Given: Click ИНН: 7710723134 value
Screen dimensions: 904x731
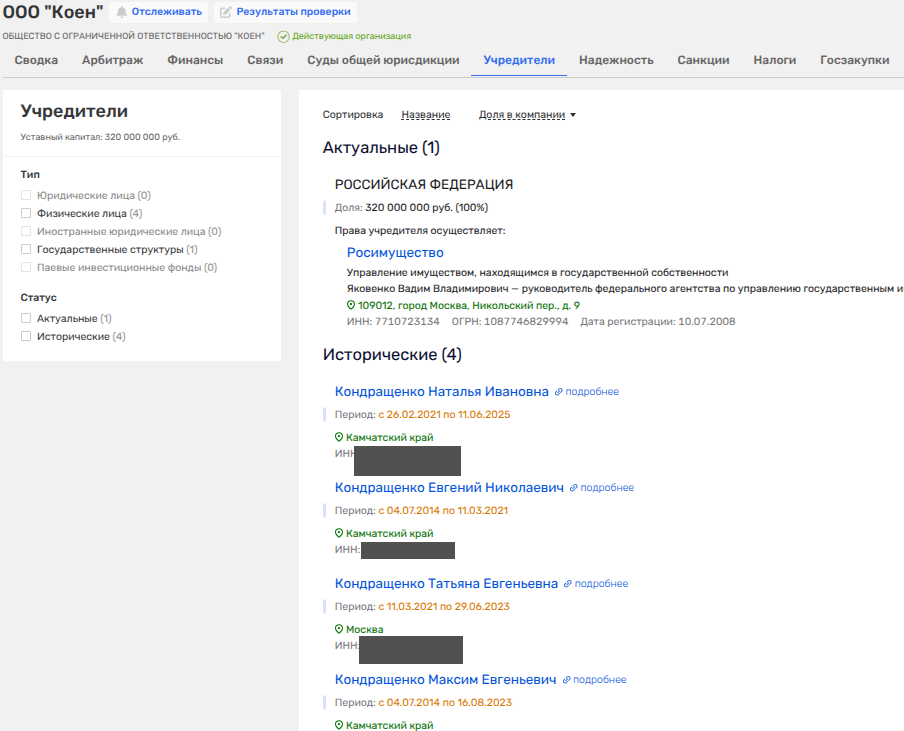Looking at the screenshot, I should [393, 322].
